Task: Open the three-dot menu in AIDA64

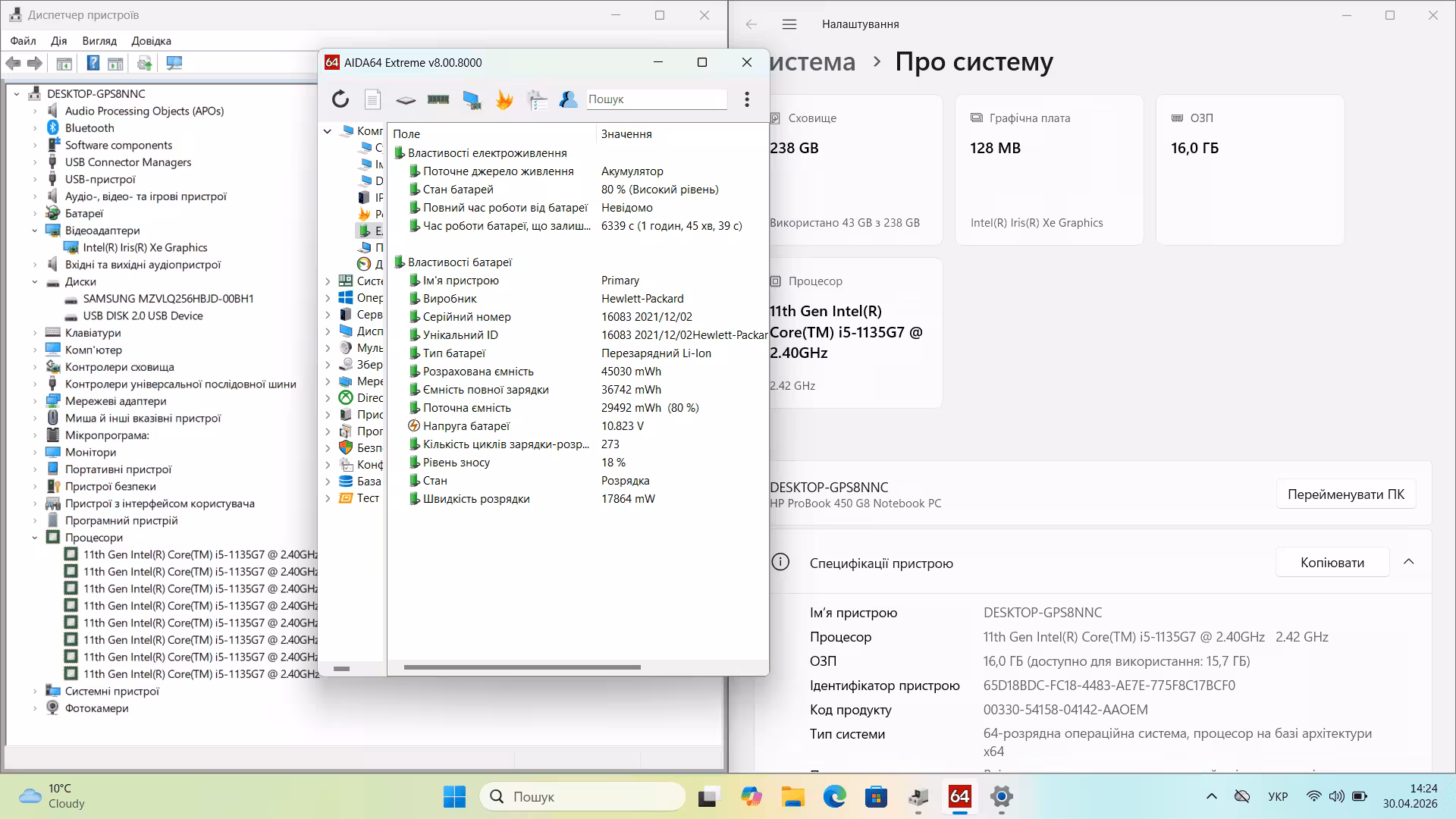Action: [747, 99]
